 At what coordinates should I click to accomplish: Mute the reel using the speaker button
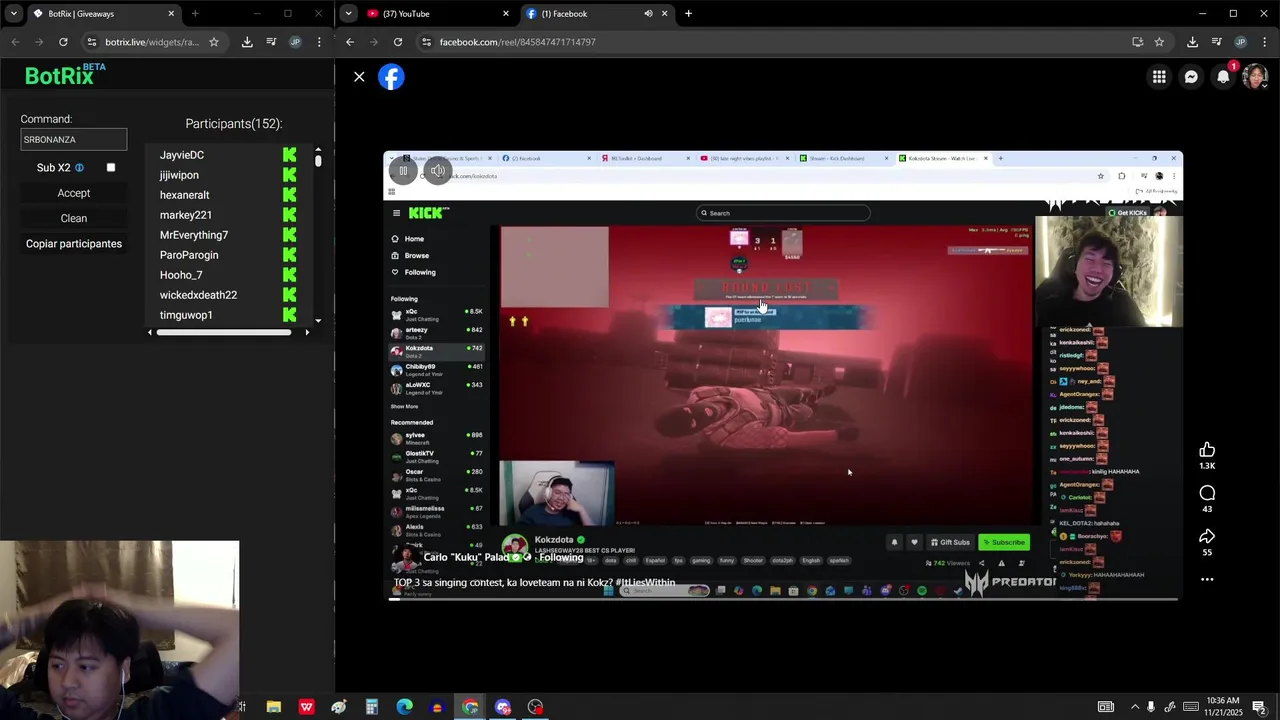click(437, 171)
